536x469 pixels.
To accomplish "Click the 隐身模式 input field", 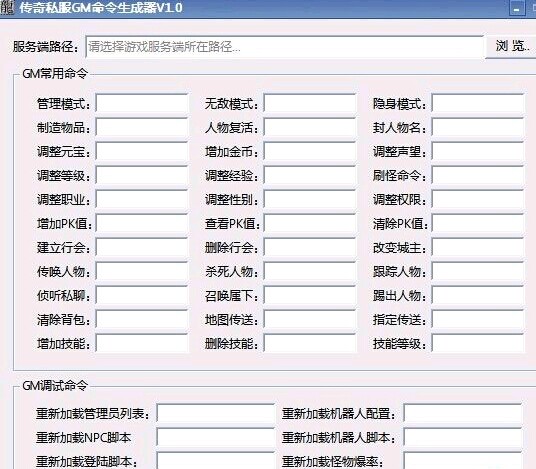I will click(478, 103).
